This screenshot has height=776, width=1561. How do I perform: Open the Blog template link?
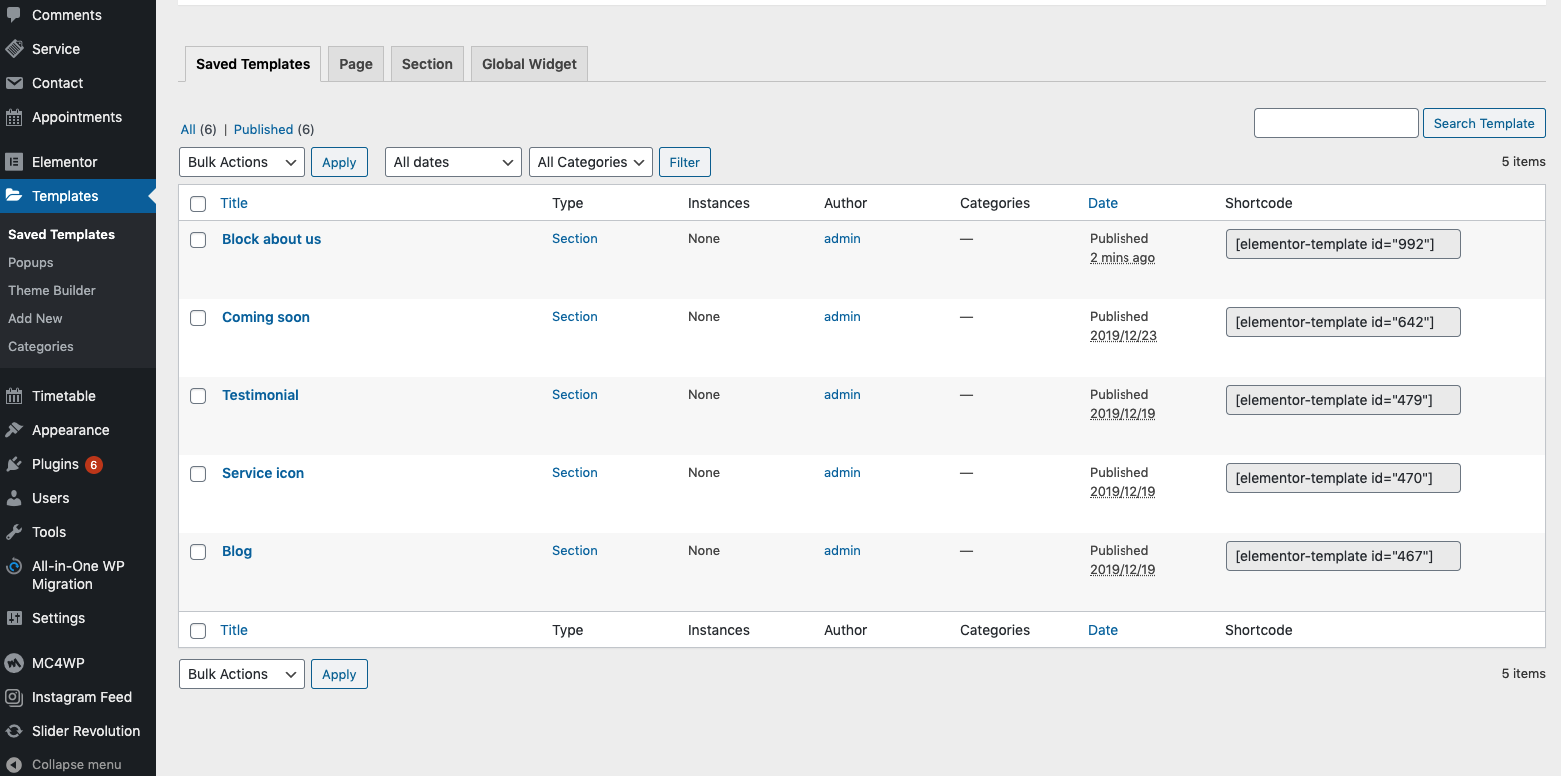point(237,551)
